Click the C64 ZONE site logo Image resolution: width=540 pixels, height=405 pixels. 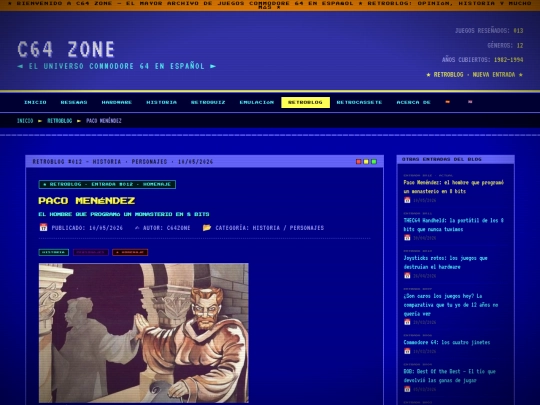(66, 49)
